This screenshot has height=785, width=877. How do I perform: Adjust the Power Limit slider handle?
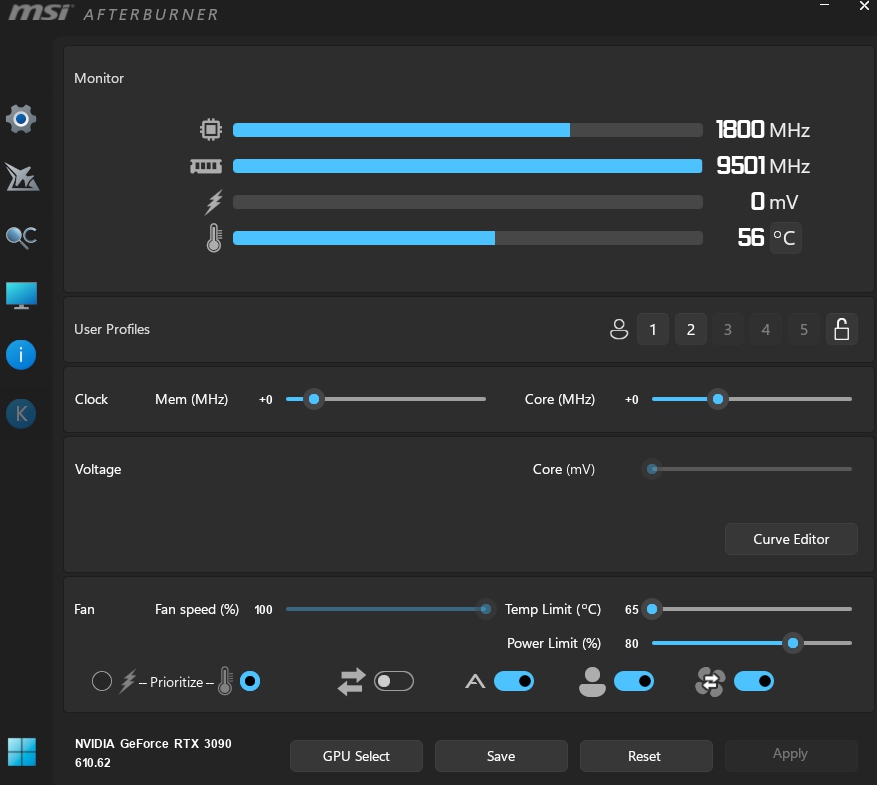click(793, 643)
